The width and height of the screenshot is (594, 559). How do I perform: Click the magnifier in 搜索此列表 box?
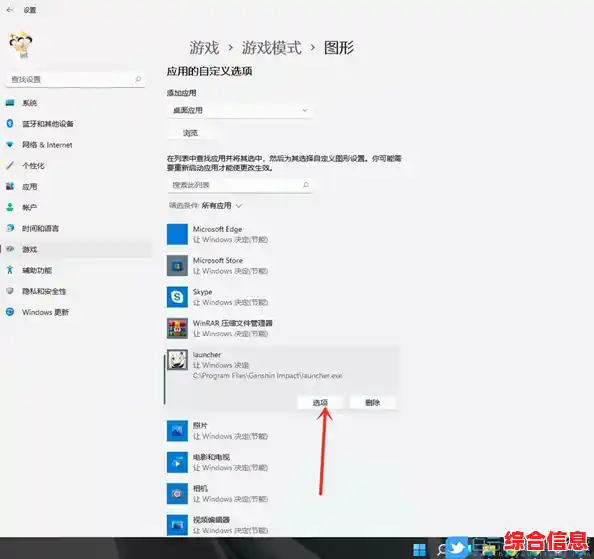[306, 185]
